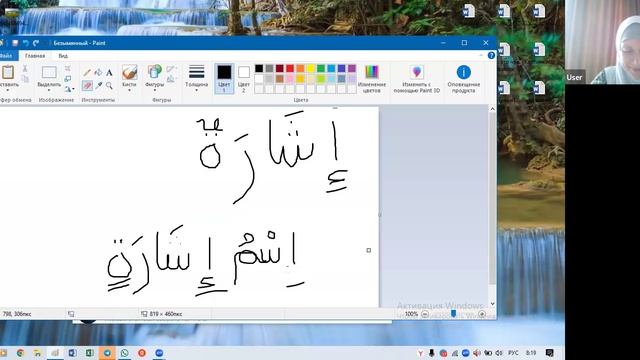Select the Color picker eyedropper tool
640x360 pixels.
(x=98, y=85)
